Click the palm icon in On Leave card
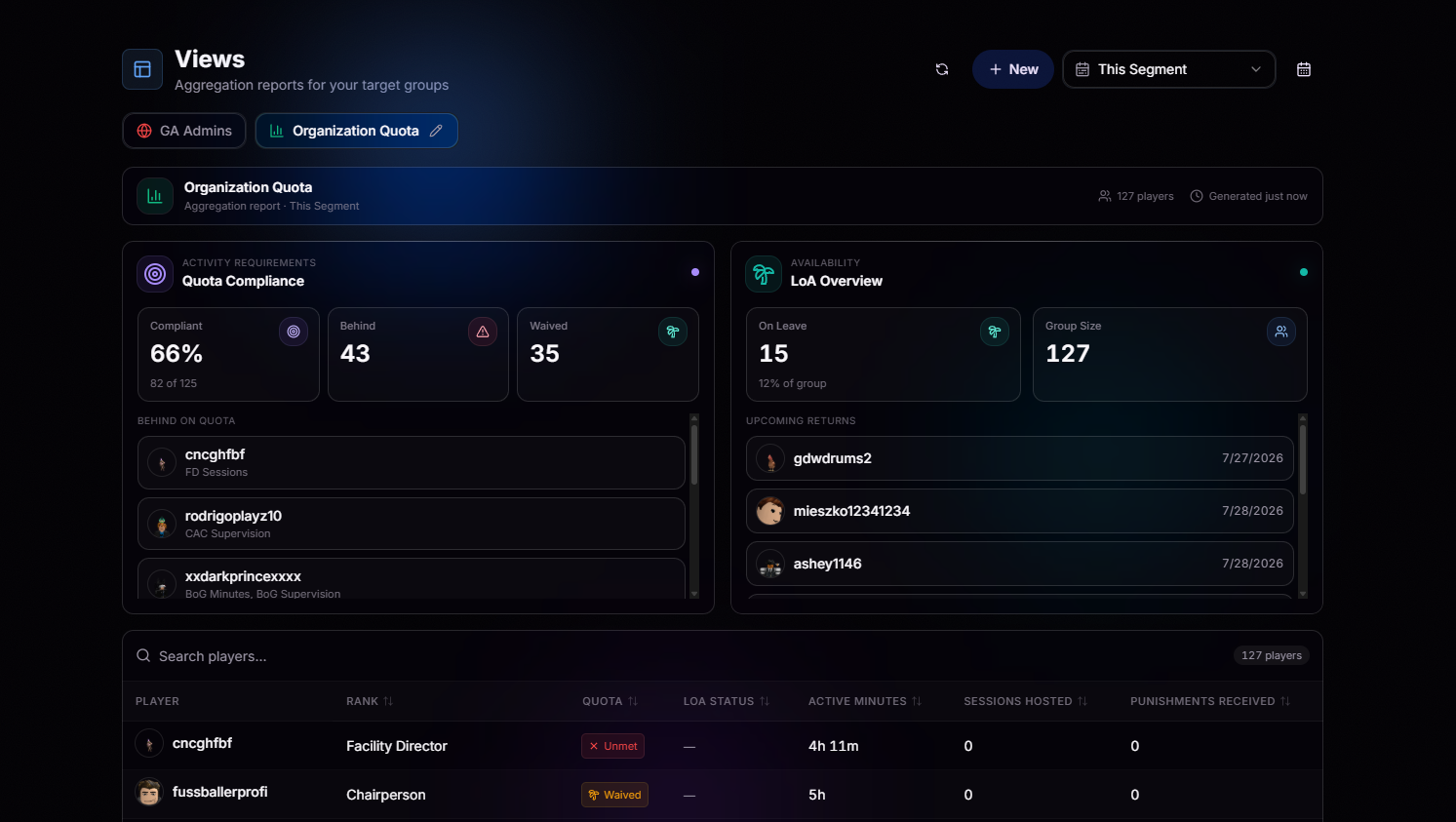This screenshot has height=822, width=1456. [x=995, y=332]
